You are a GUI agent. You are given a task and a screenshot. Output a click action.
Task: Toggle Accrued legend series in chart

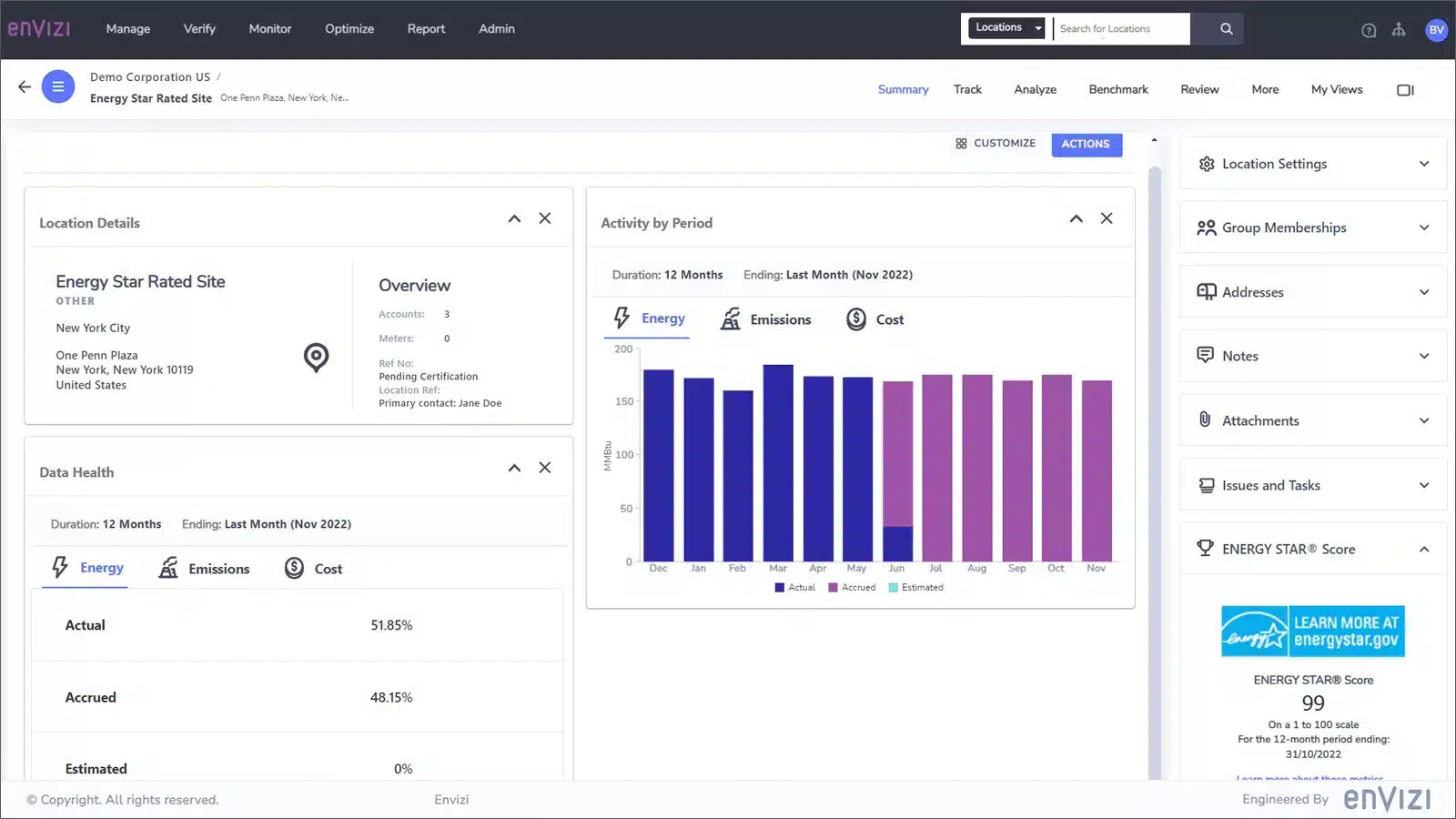click(x=852, y=588)
